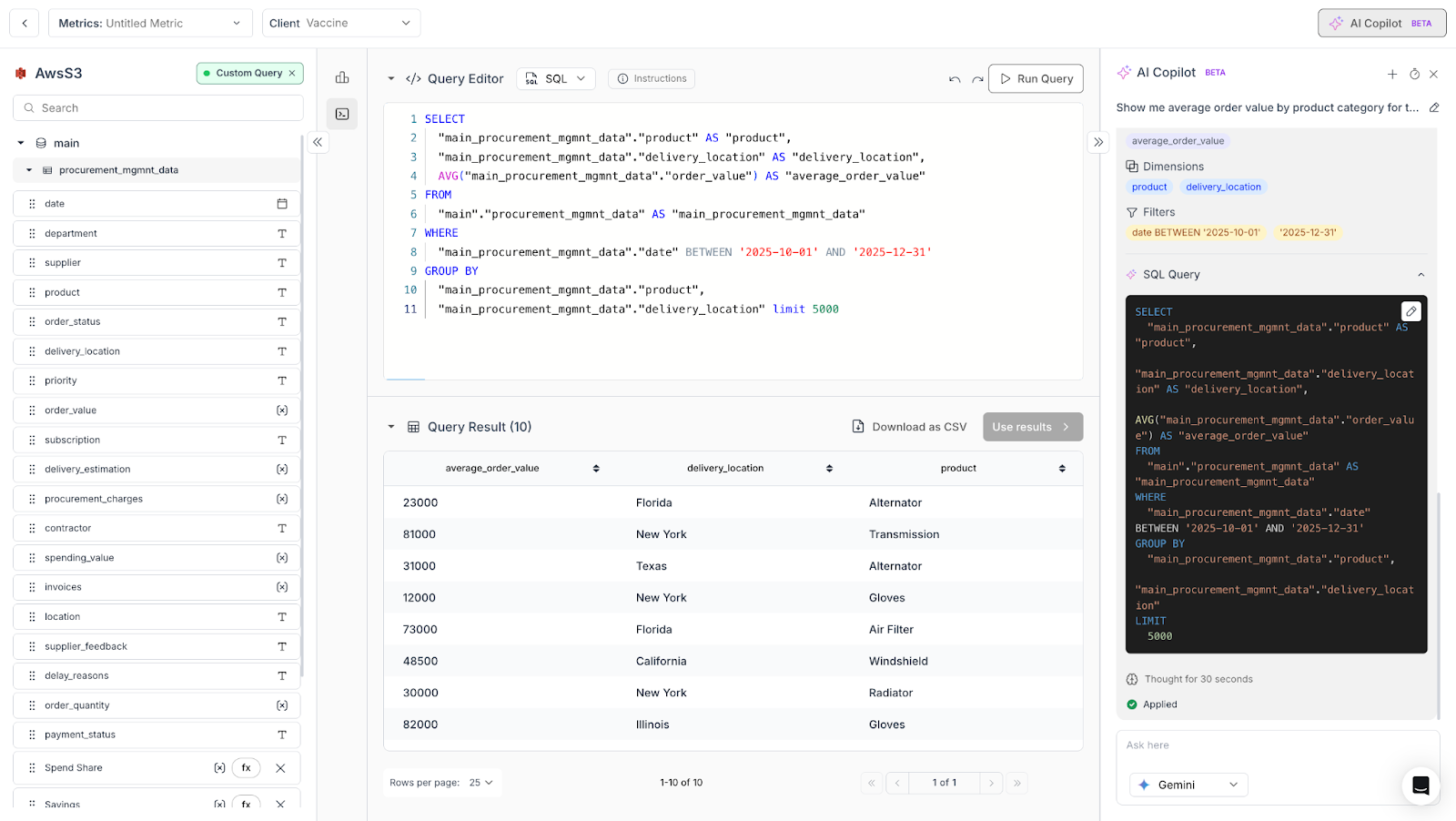Go to last page of results
1456x821 pixels.
pyautogui.click(x=1017, y=783)
